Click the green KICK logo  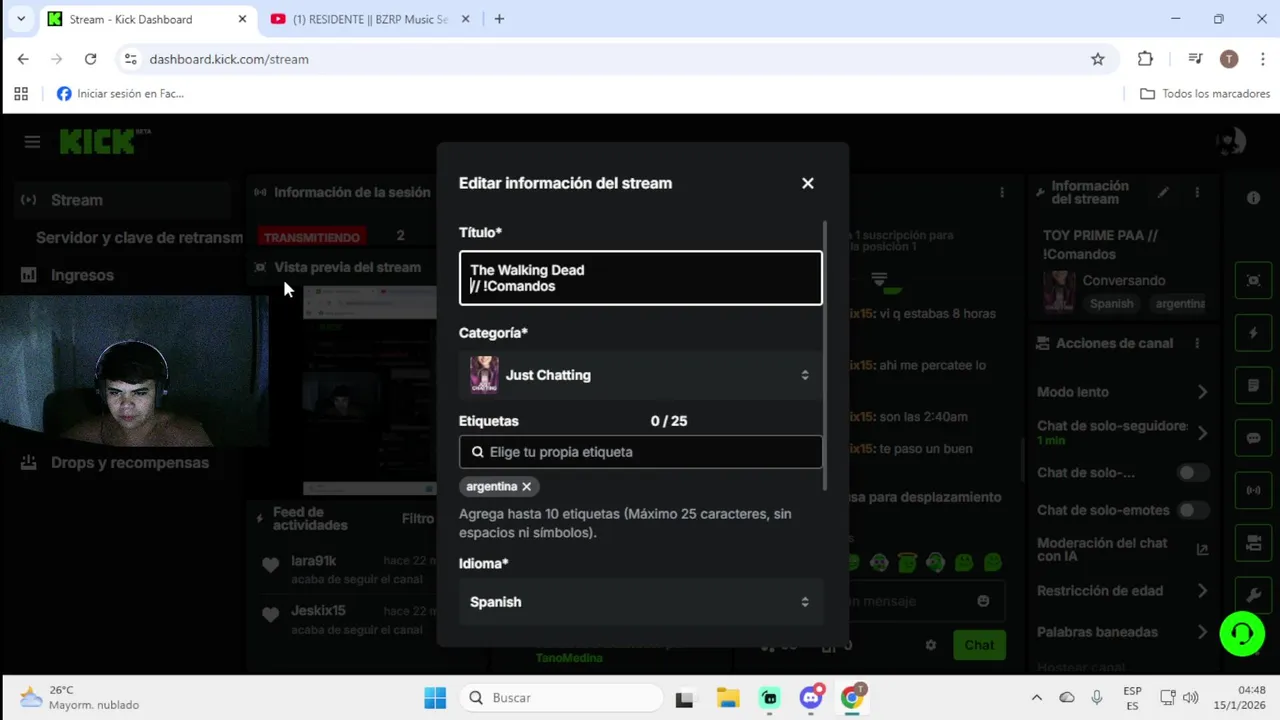(x=98, y=142)
